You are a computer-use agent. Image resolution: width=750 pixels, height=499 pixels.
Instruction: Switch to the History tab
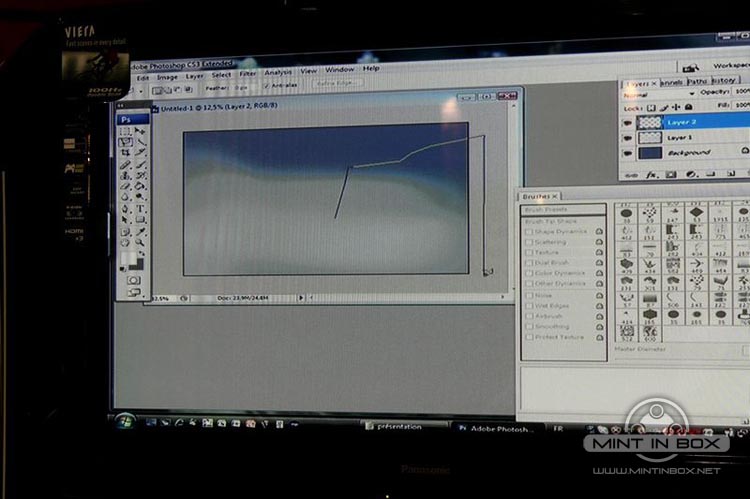click(x=724, y=80)
